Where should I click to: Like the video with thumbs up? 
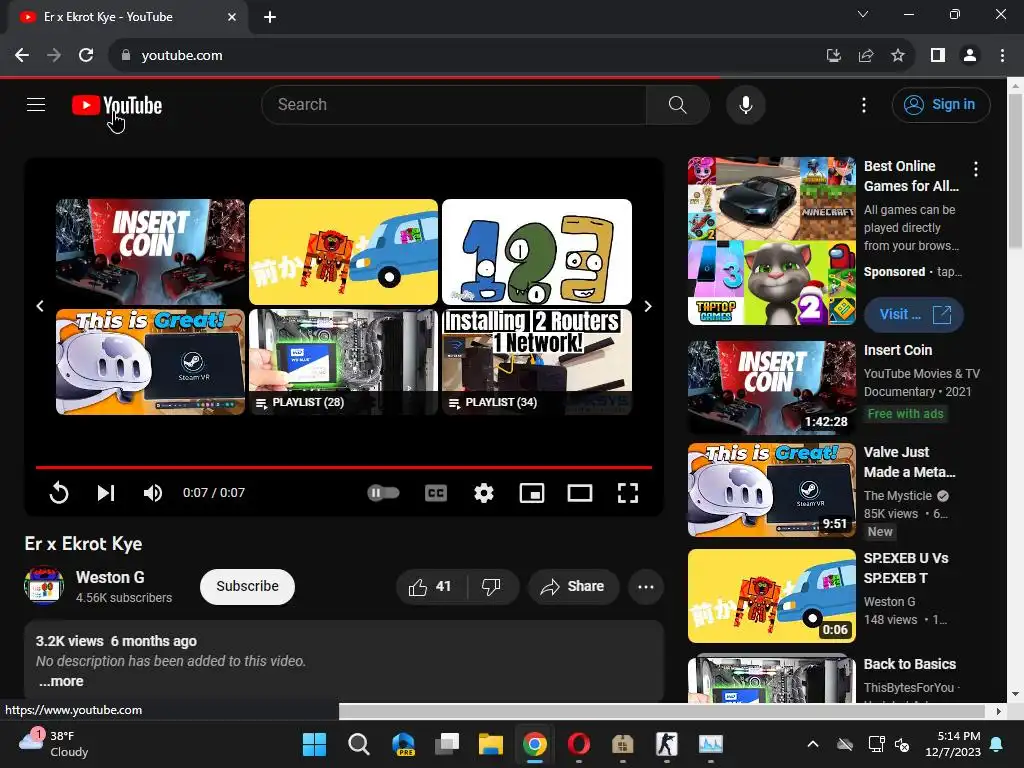431,586
